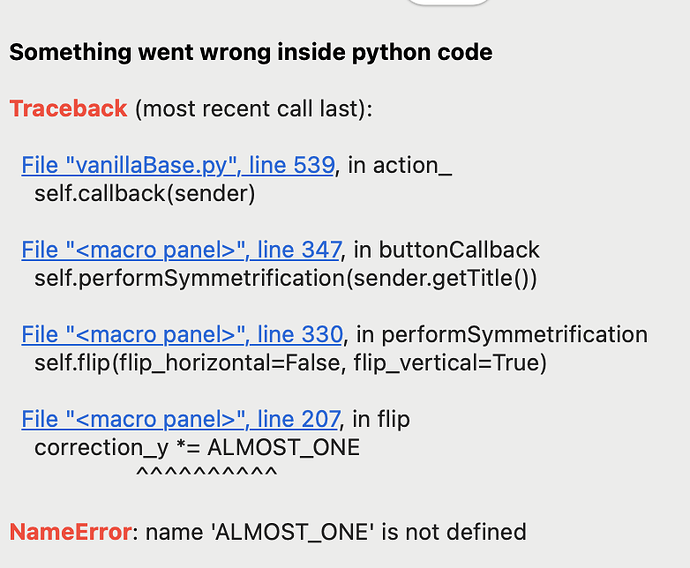Open the macro panel line 207 link
The width and height of the screenshot is (690, 568).
182,419
